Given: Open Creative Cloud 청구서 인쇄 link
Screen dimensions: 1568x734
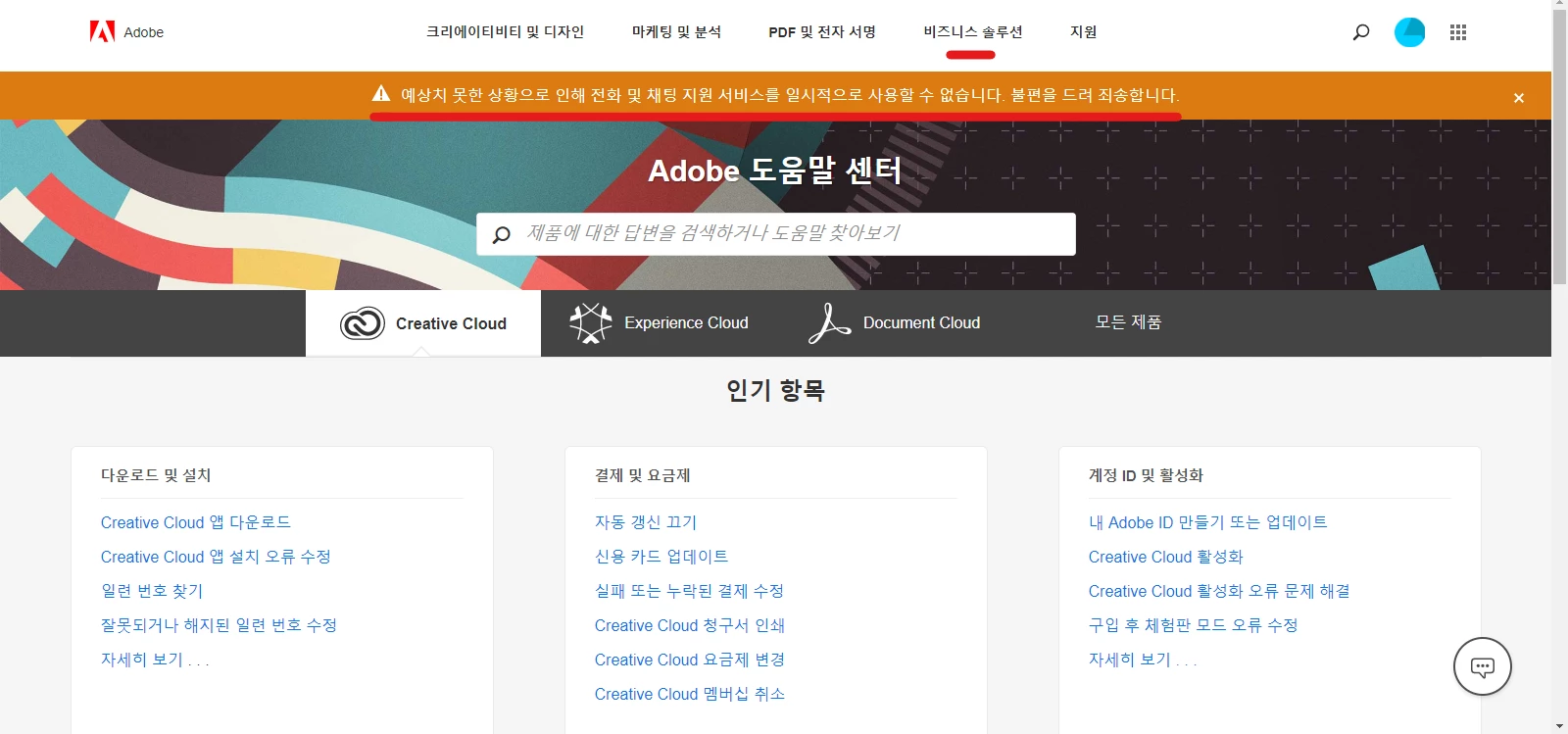Looking at the screenshot, I should point(690,625).
